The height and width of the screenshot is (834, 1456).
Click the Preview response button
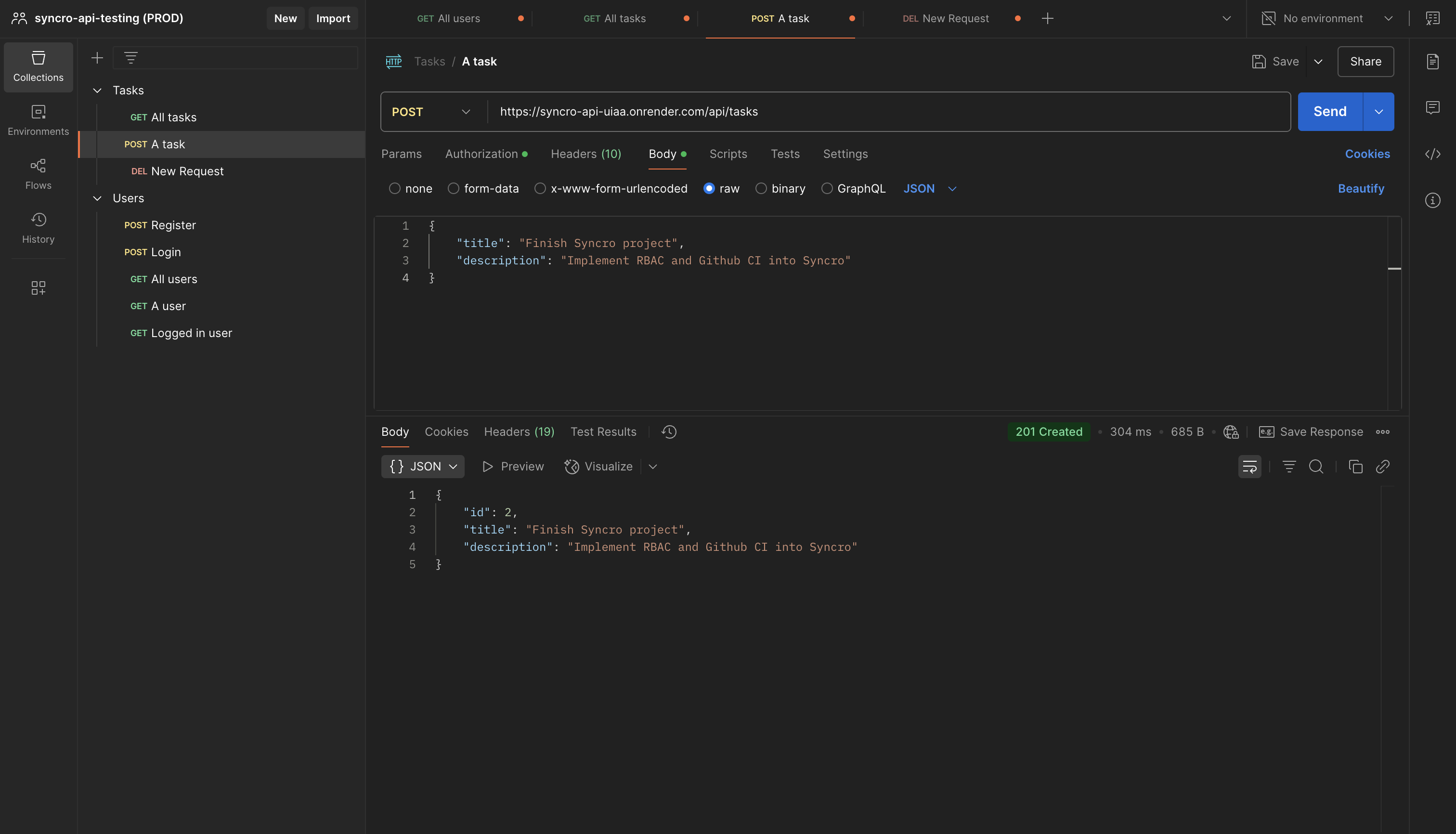tap(513, 467)
